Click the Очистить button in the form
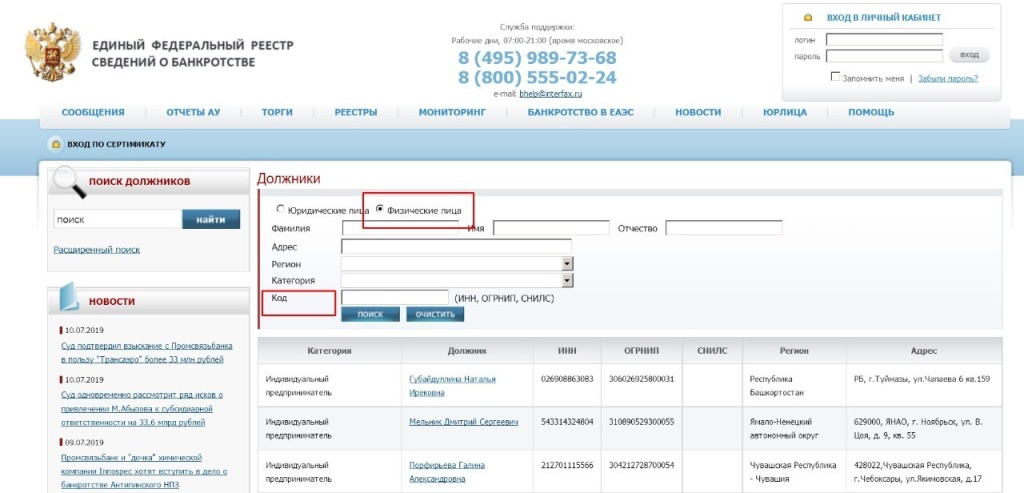1024x493 pixels. 435,314
